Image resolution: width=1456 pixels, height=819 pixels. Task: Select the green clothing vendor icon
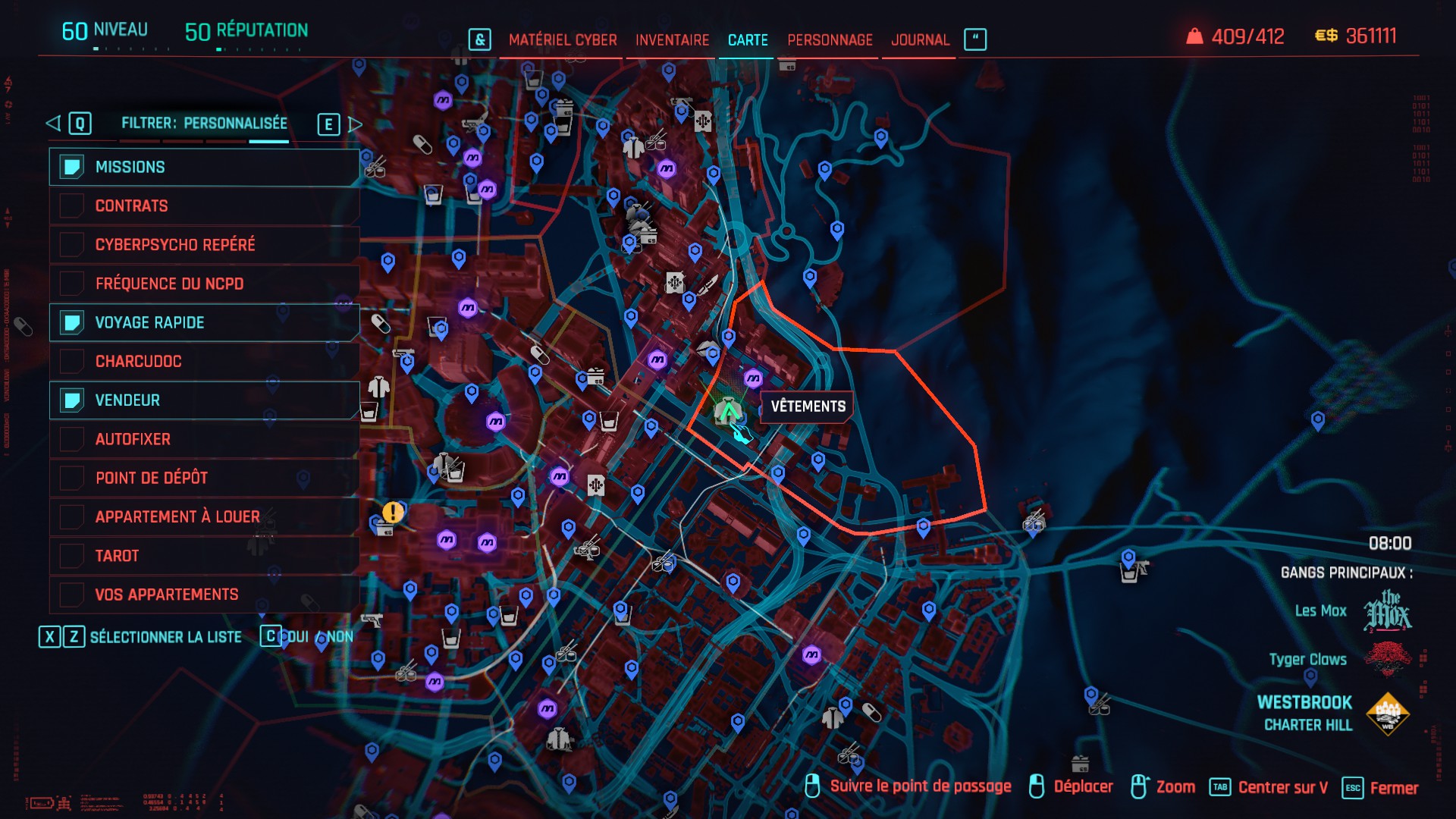[x=727, y=412]
